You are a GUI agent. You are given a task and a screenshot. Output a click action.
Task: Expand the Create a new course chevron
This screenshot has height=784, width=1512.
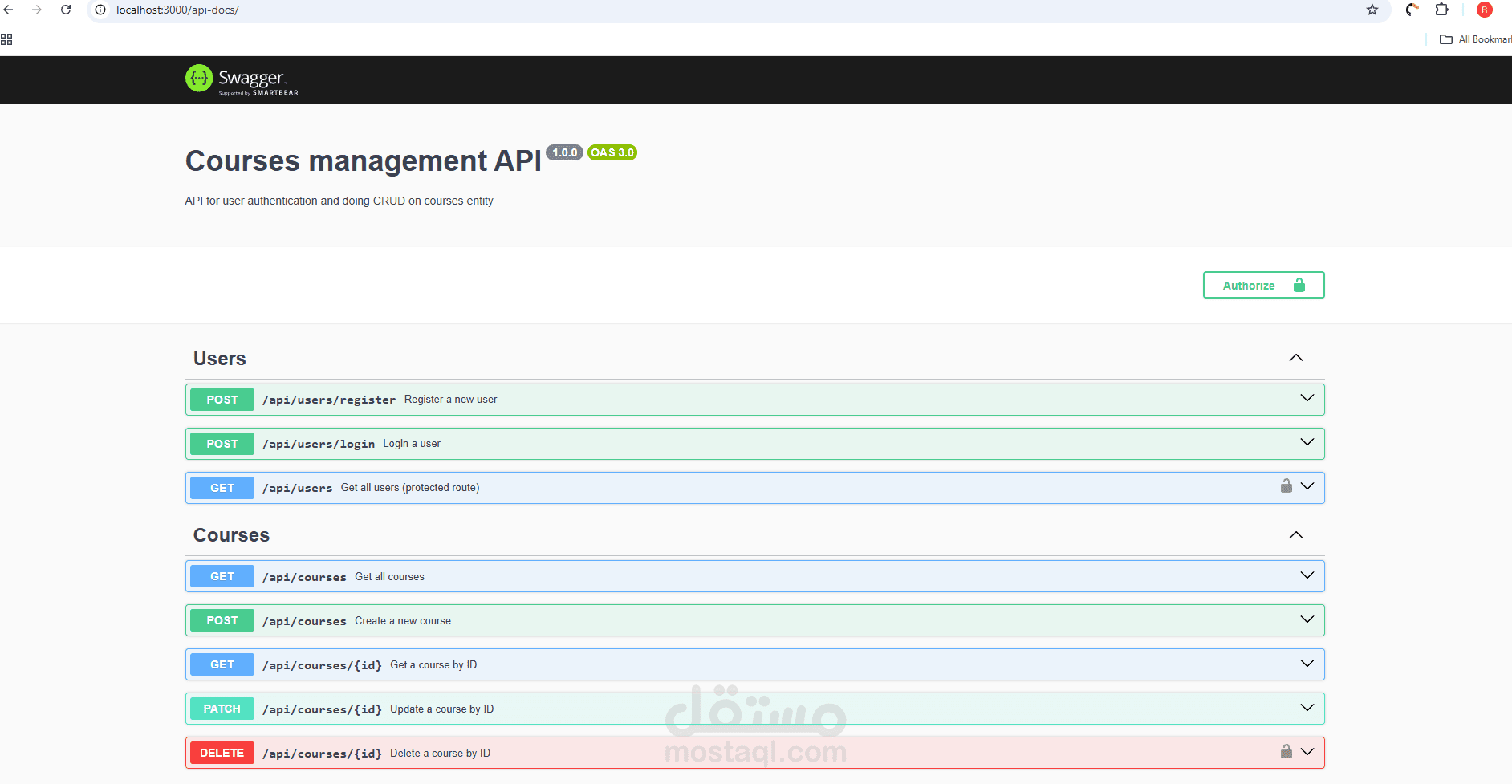tap(1307, 619)
